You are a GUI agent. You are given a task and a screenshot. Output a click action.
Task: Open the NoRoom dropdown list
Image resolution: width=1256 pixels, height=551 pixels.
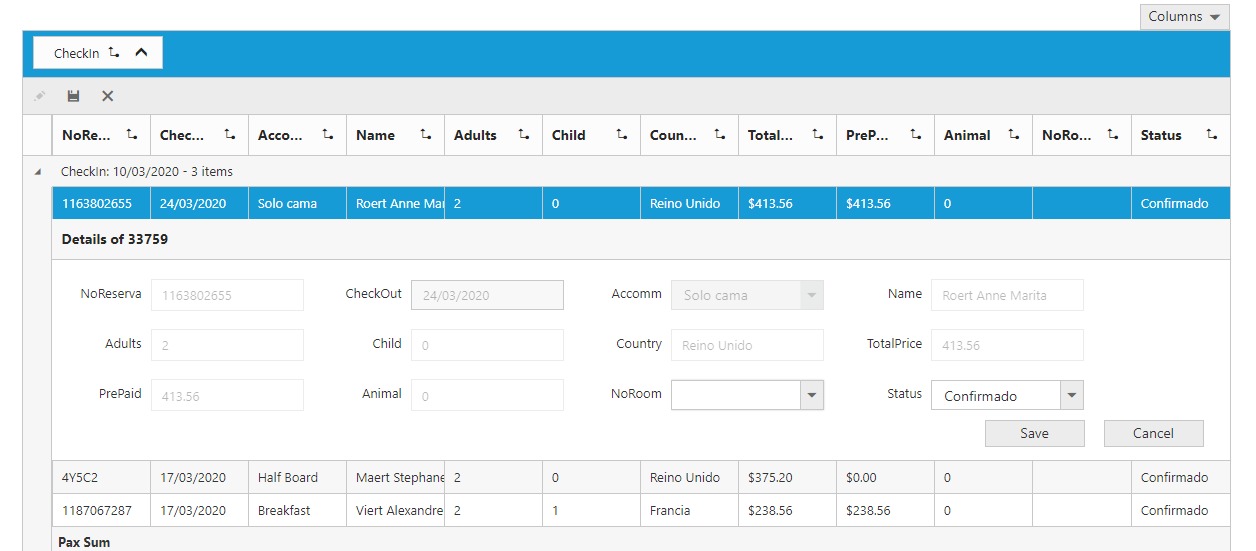[811, 395]
